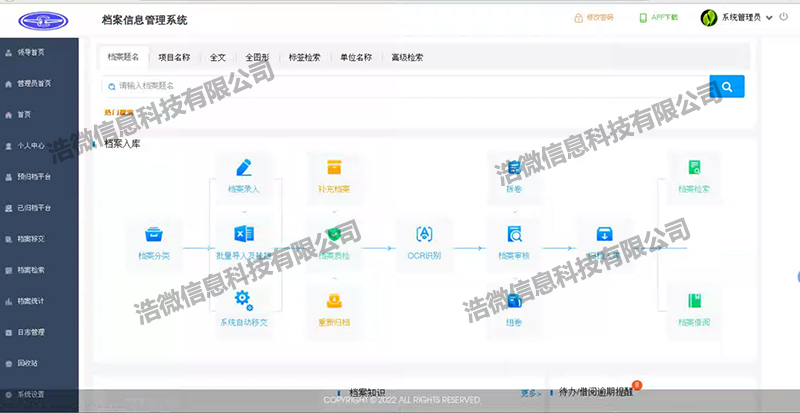Select the 高级检索 search tab
Viewport: 800px width, 413px height.
click(x=407, y=58)
